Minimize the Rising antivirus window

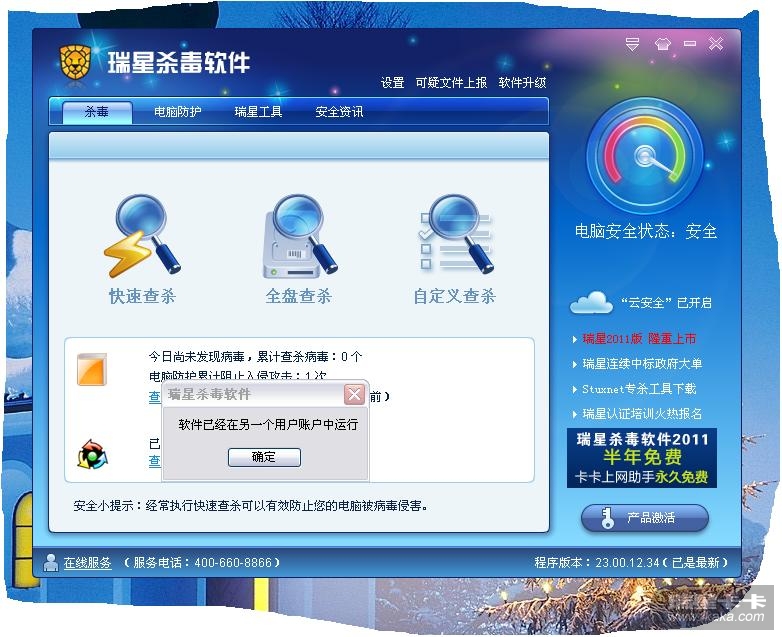click(690, 44)
